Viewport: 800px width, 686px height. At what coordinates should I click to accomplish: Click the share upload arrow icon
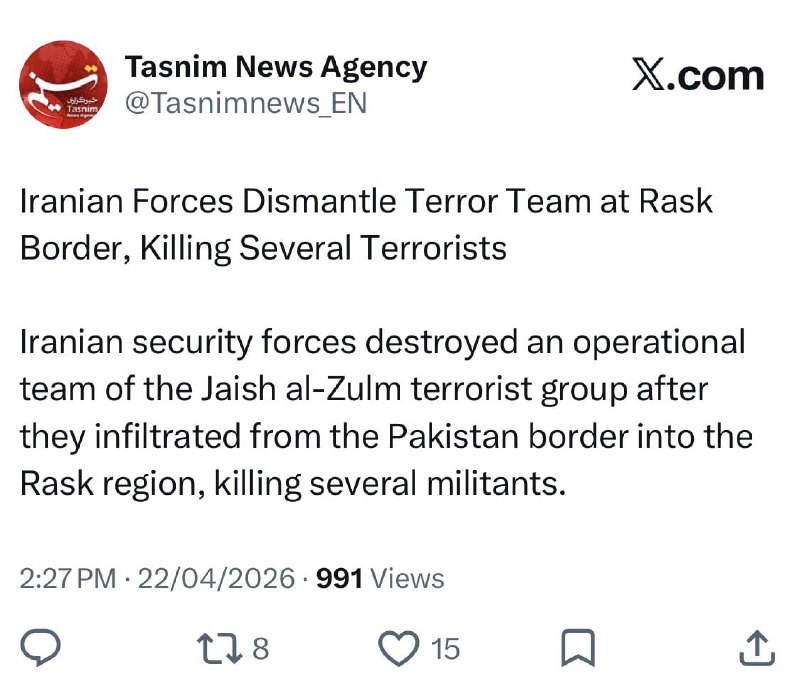click(756, 649)
